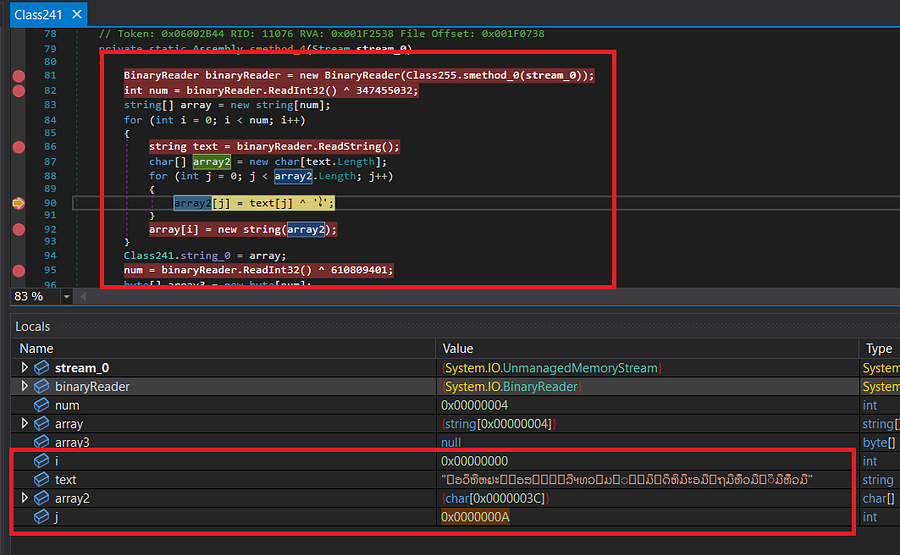Image resolution: width=900 pixels, height=555 pixels.
Task: Click the horizontal scrollbar left arrow
Action: 83,297
